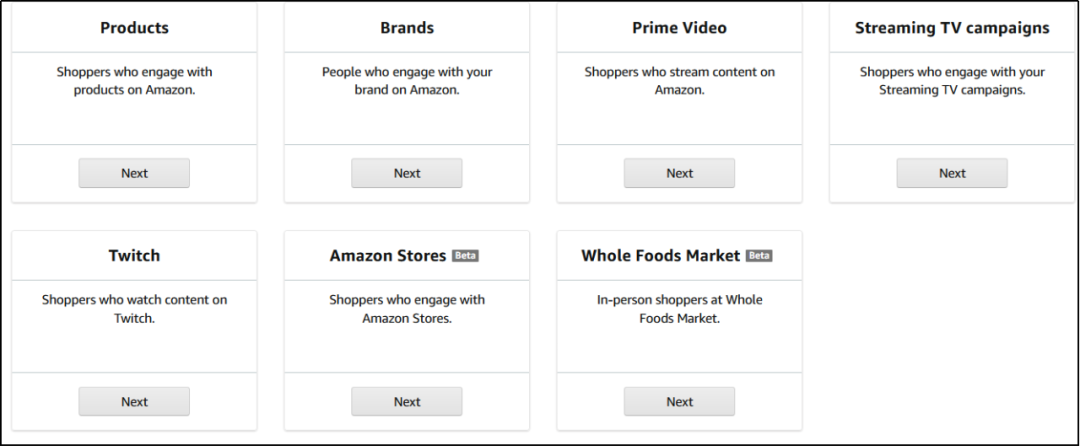
Task: Click the 'Shoppers who stream content' description
Action: click(x=679, y=81)
